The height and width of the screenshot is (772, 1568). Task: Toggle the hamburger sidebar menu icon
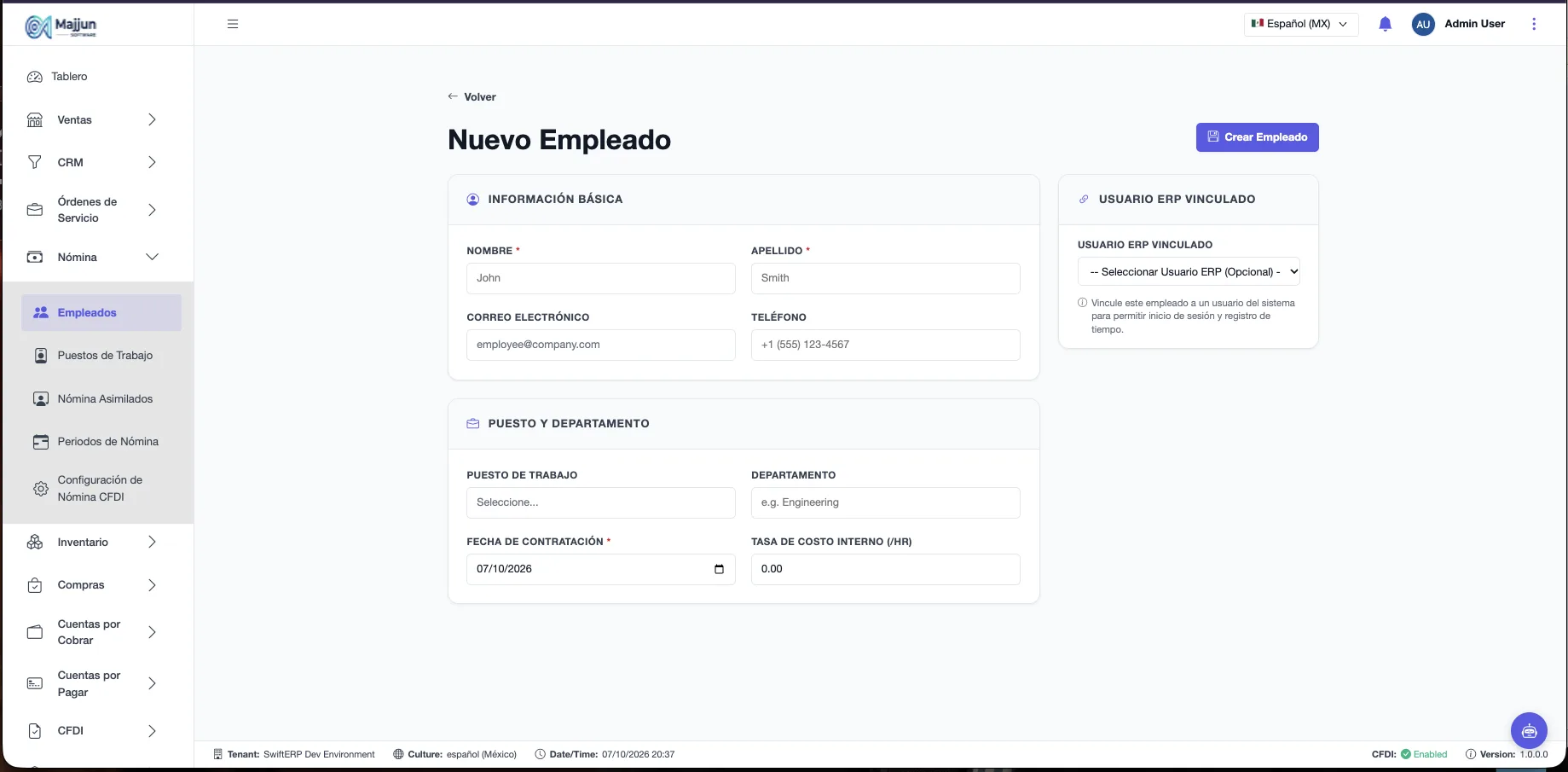click(x=233, y=24)
